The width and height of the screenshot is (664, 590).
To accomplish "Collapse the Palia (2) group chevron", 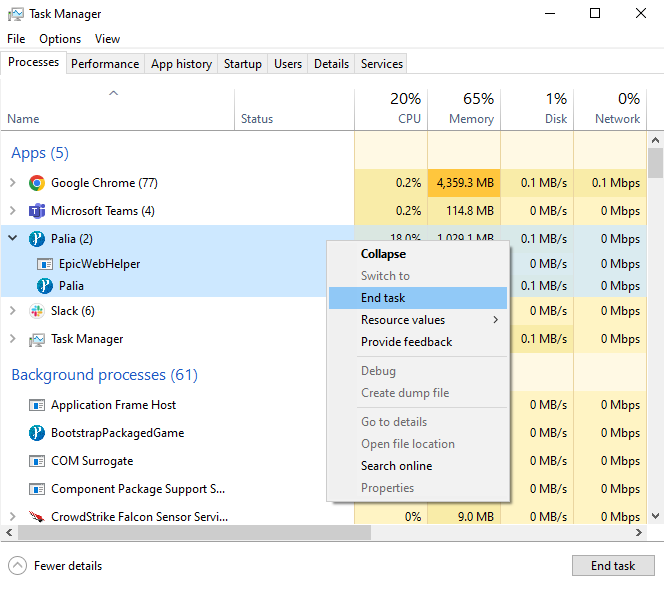I will click(13, 238).
